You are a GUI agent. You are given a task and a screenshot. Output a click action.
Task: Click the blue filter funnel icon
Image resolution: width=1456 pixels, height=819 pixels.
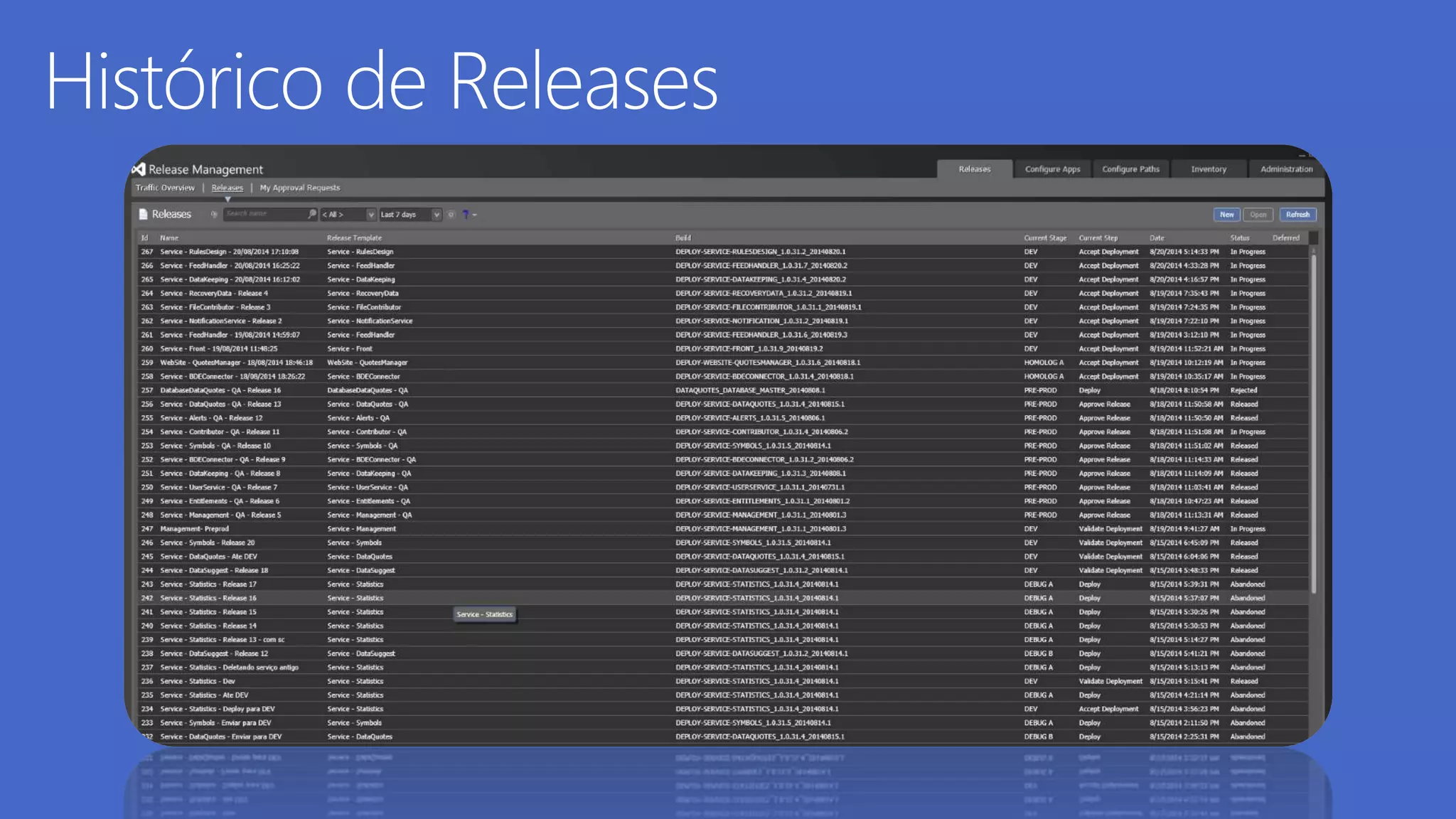[x=466, y=214]
